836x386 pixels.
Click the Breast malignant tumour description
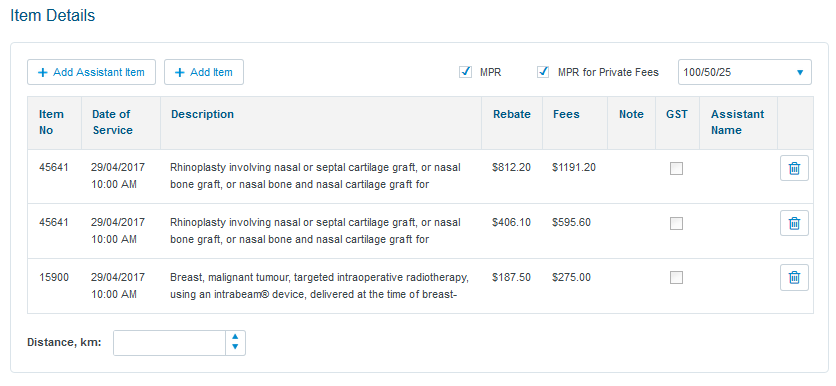(x=319, y=286)
